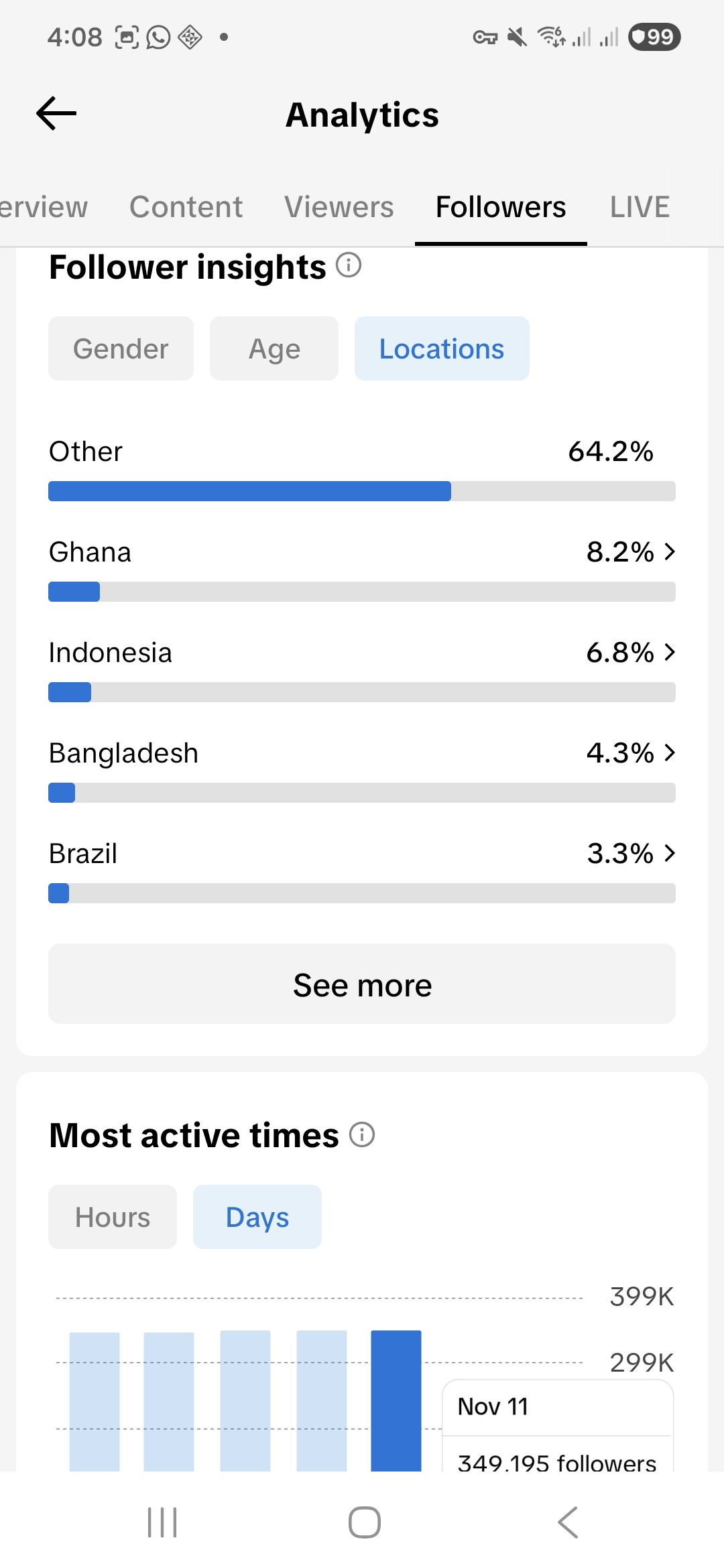Select the Days filter chip
Screen dimensions: 724x1568
pyautogui.click(x=257, y=1217)
